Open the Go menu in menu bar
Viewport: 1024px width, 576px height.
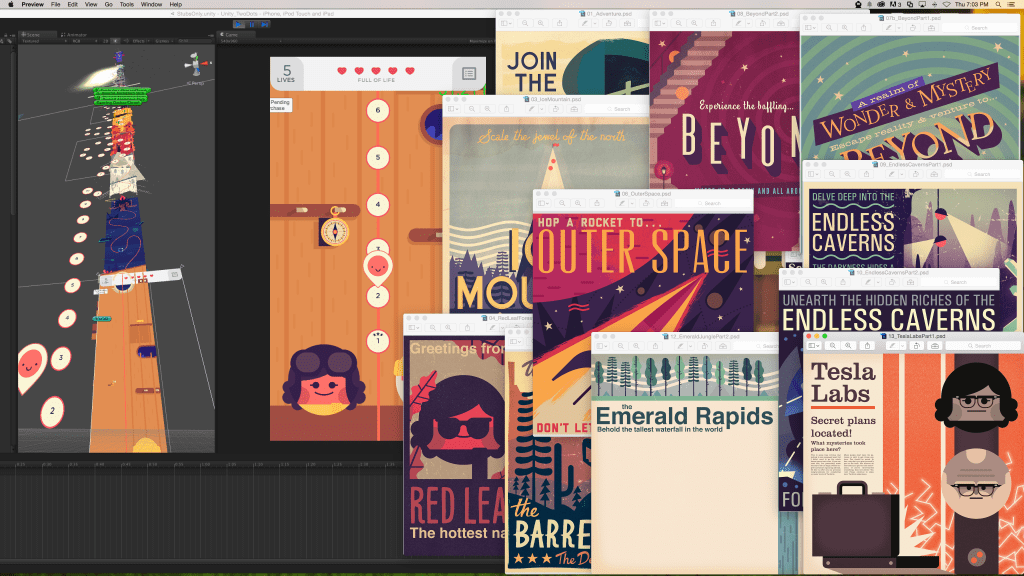106,4
